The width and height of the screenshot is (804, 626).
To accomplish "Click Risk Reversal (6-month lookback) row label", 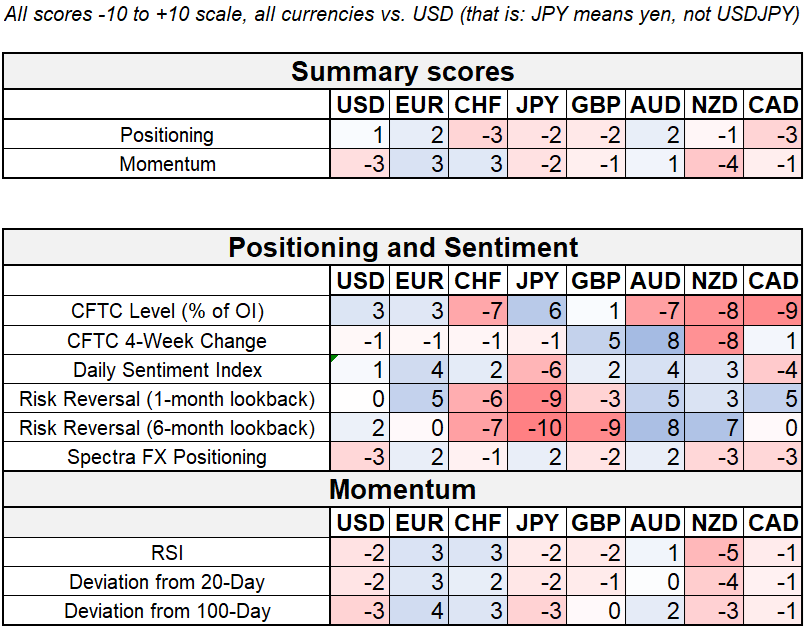I will pos(167,428).
